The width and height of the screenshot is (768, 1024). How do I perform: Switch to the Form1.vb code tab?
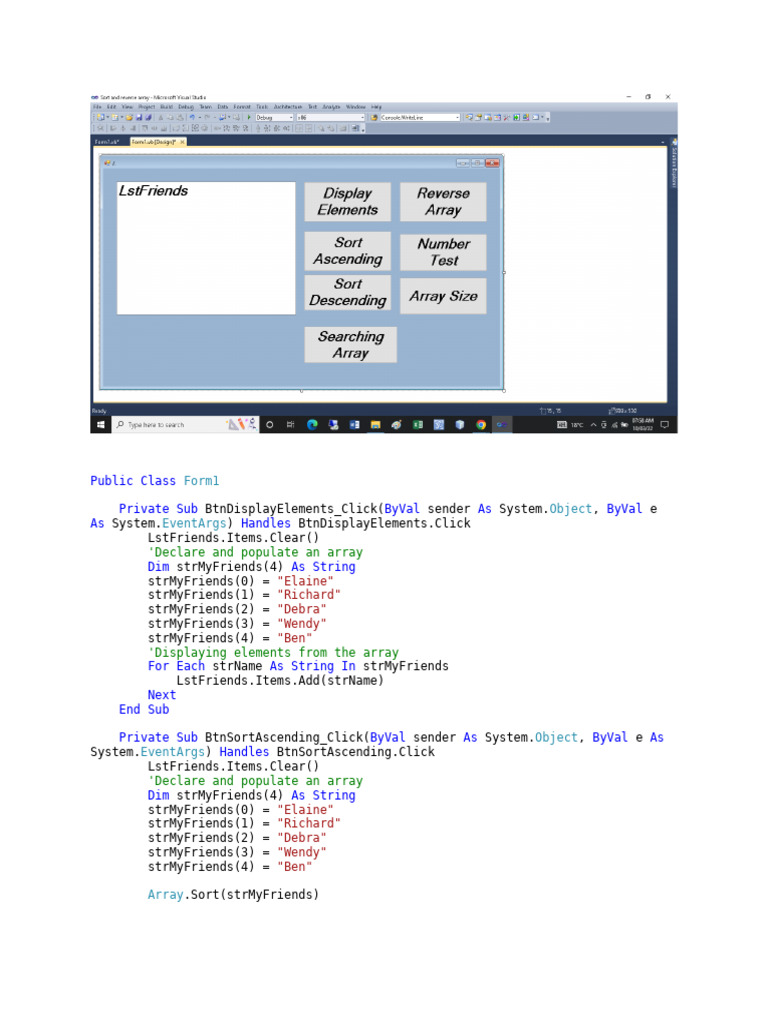point(106,142)
